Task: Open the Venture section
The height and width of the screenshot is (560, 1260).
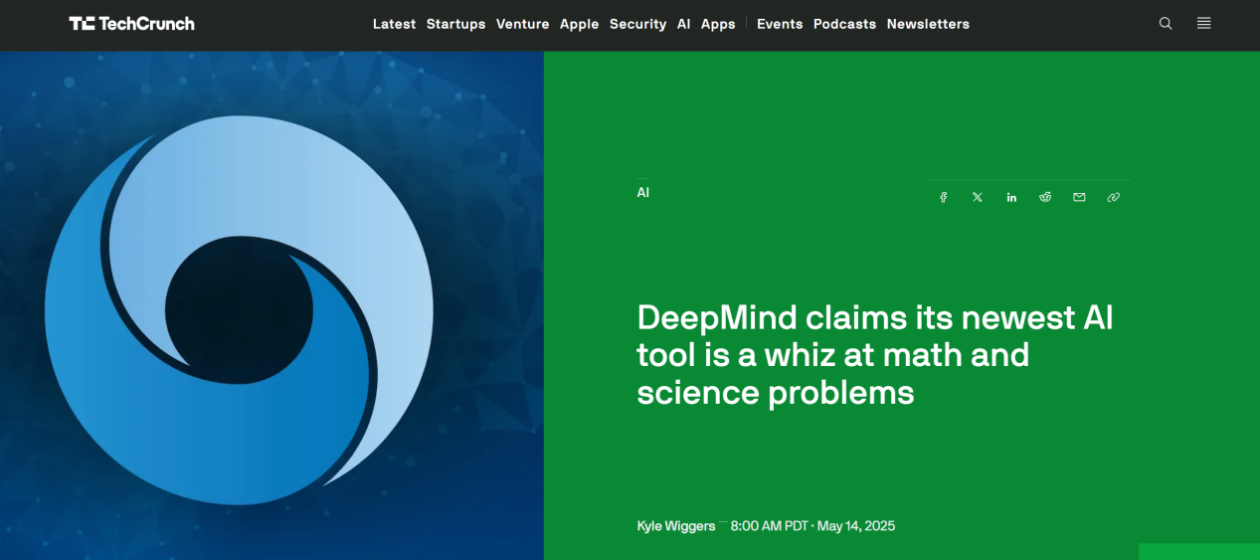Action: [x=523, y=24]
